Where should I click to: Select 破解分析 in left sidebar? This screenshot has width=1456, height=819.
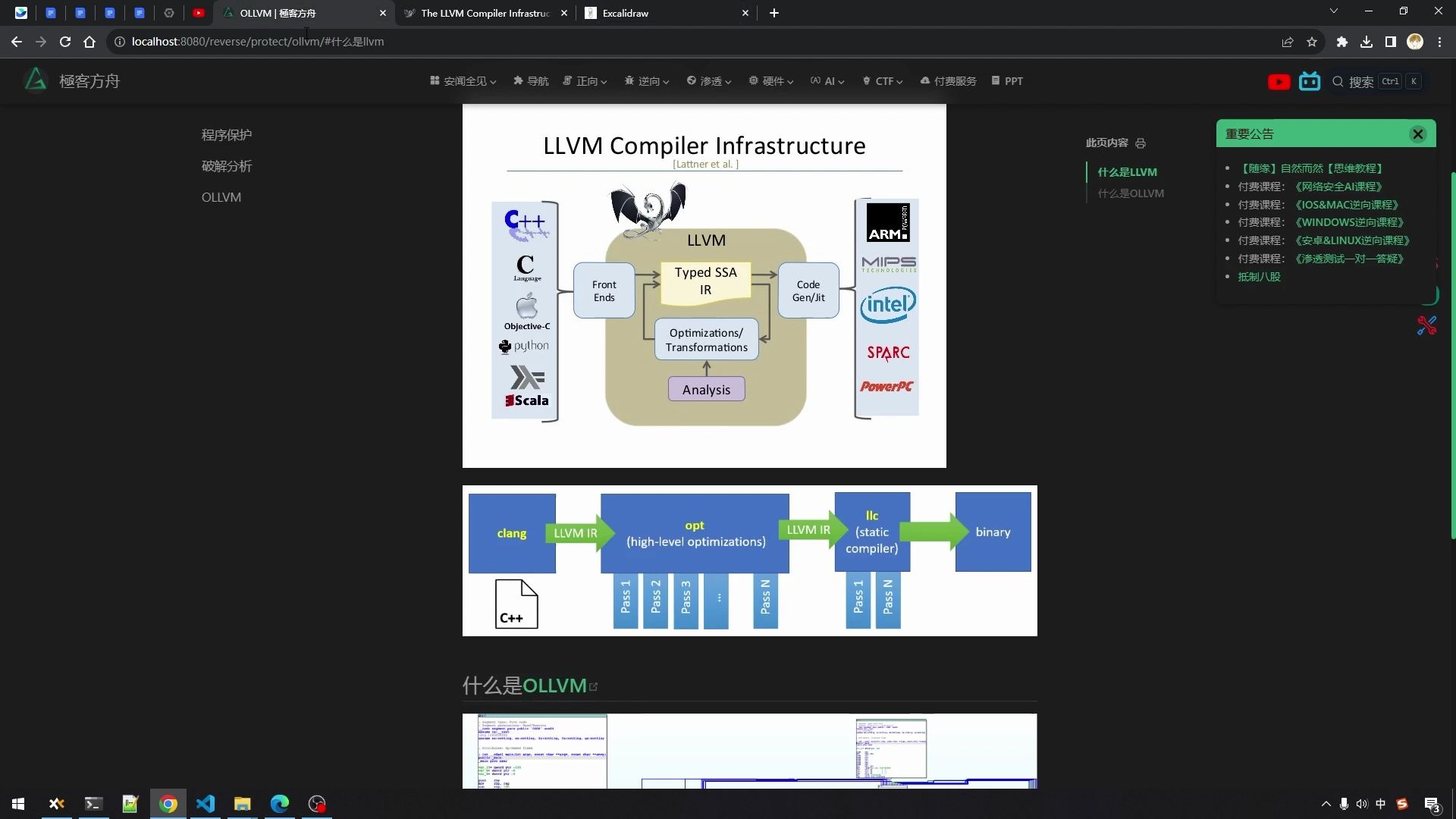pos(227,166)
